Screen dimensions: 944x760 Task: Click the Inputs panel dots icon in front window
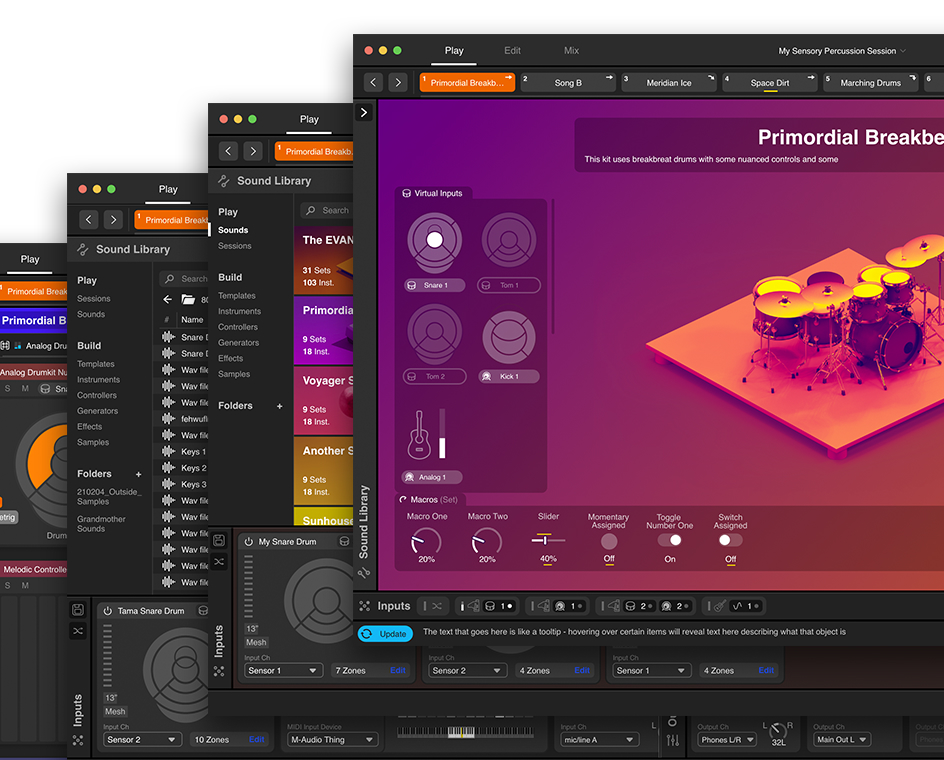(365, 606)
